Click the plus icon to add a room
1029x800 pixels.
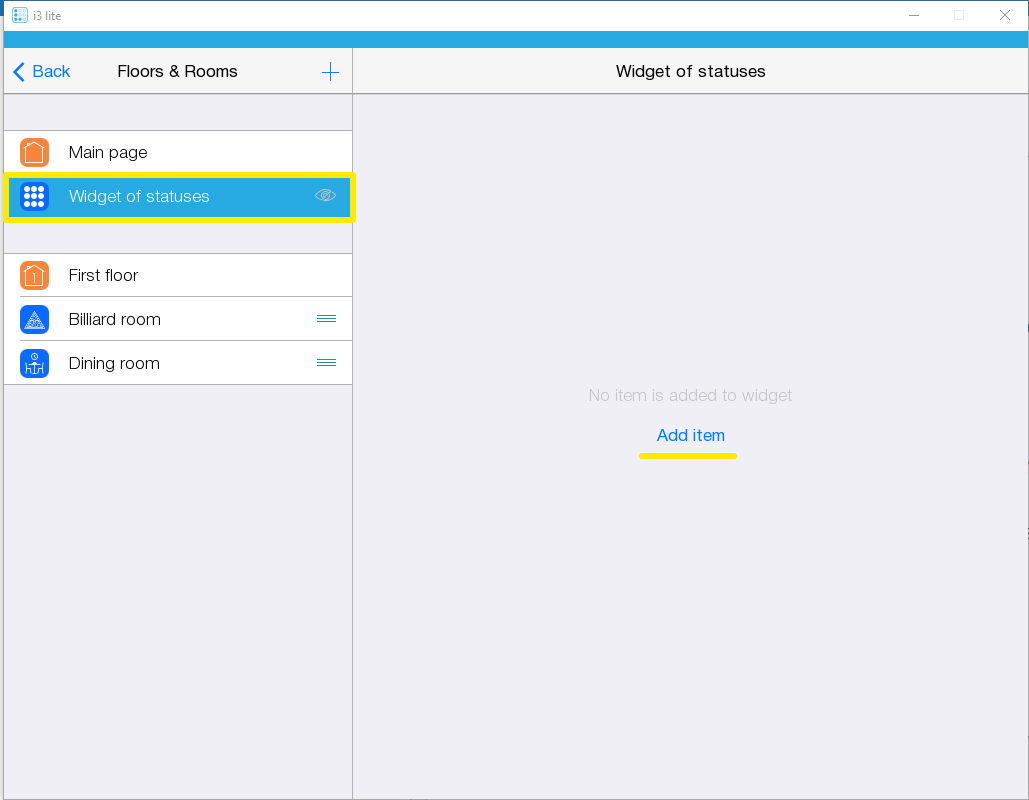pyautogui.click(x=330, y=72)
